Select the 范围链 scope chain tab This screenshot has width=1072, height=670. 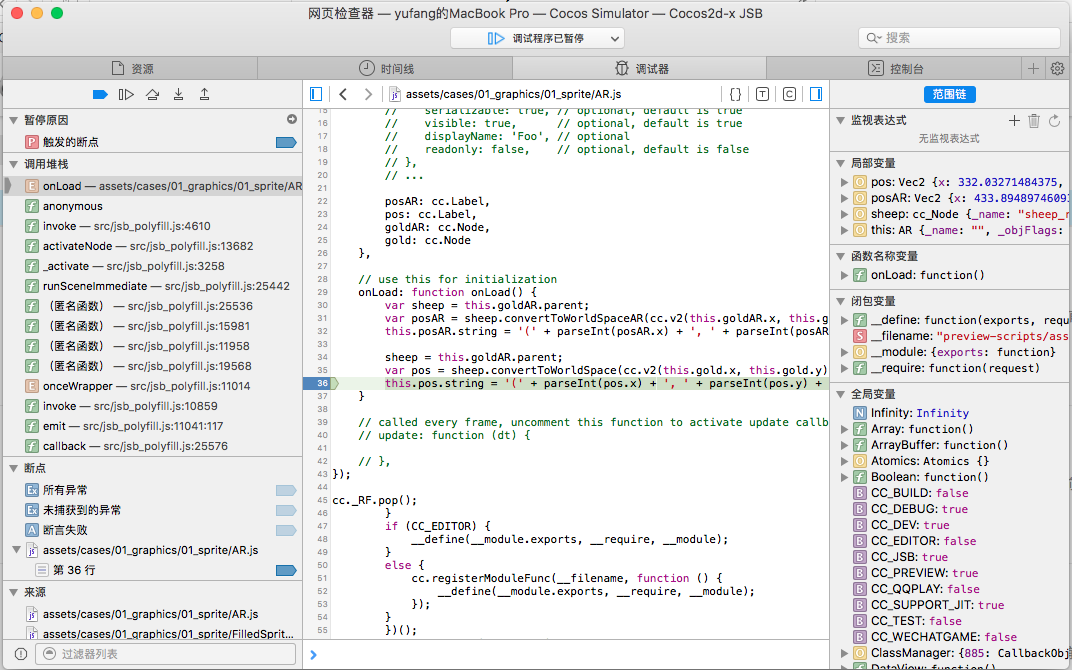(950, 94)
